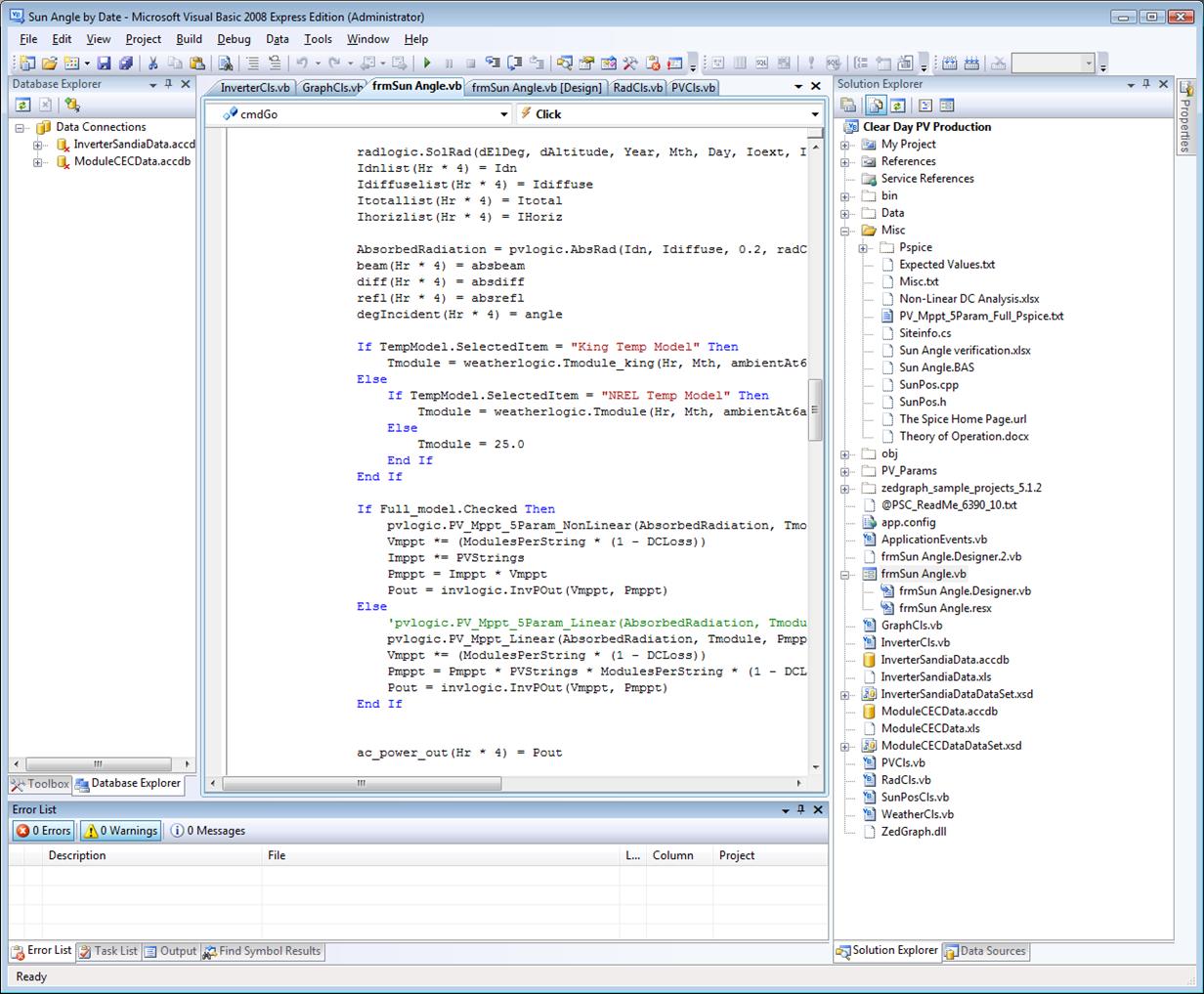This screenshot has height=994, width=1204.
Task: Switch to the RadCls.vb tab
Action: [x=637, y=88]
